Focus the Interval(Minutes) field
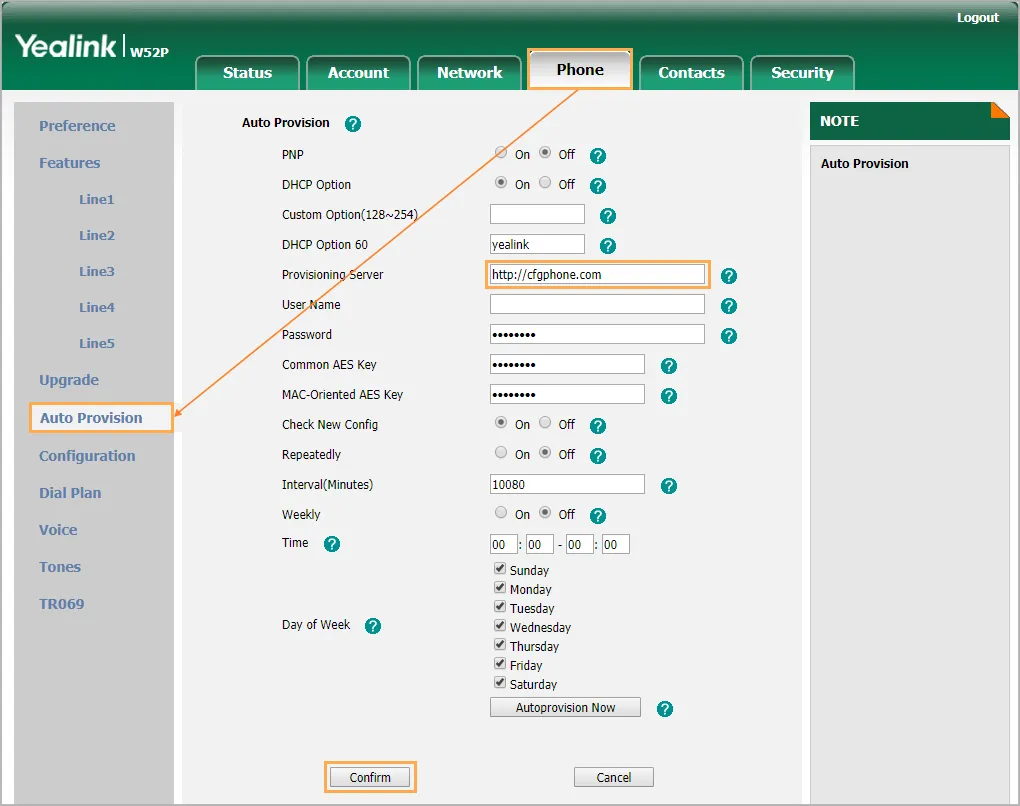 click(x=567, y=485)
